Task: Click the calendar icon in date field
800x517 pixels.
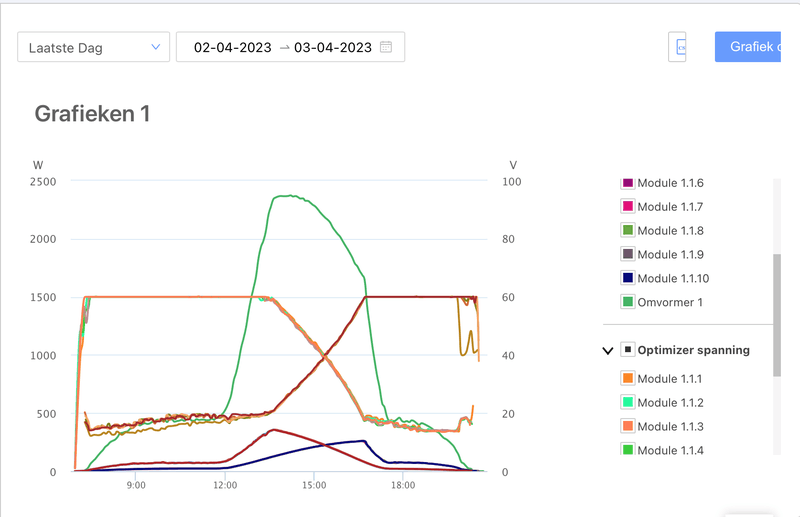Action: coord(386,47)
